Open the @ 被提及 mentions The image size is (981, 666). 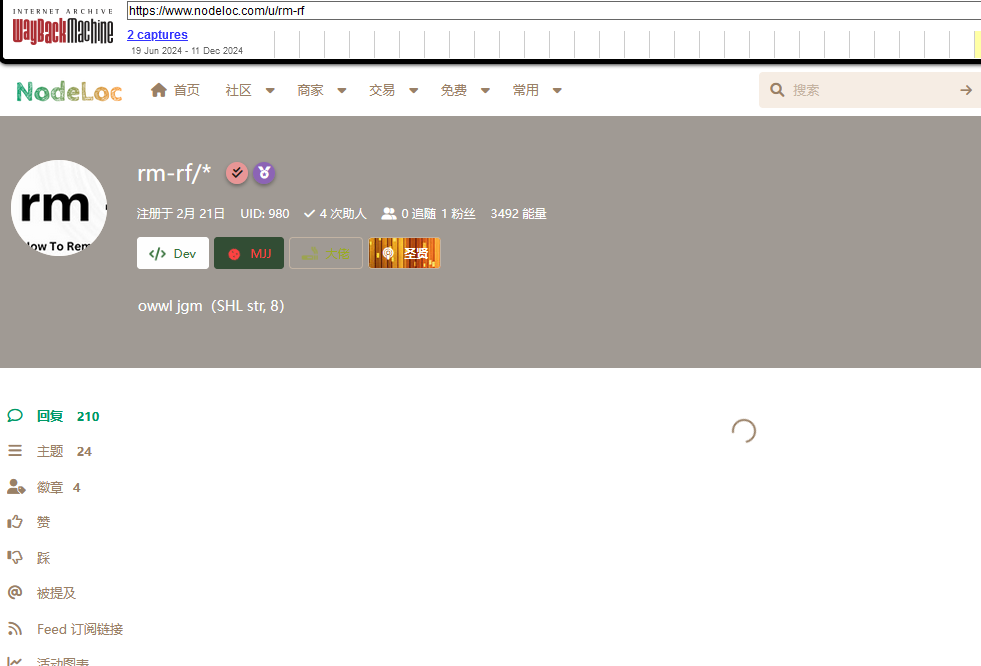click(x=41, y=593)
